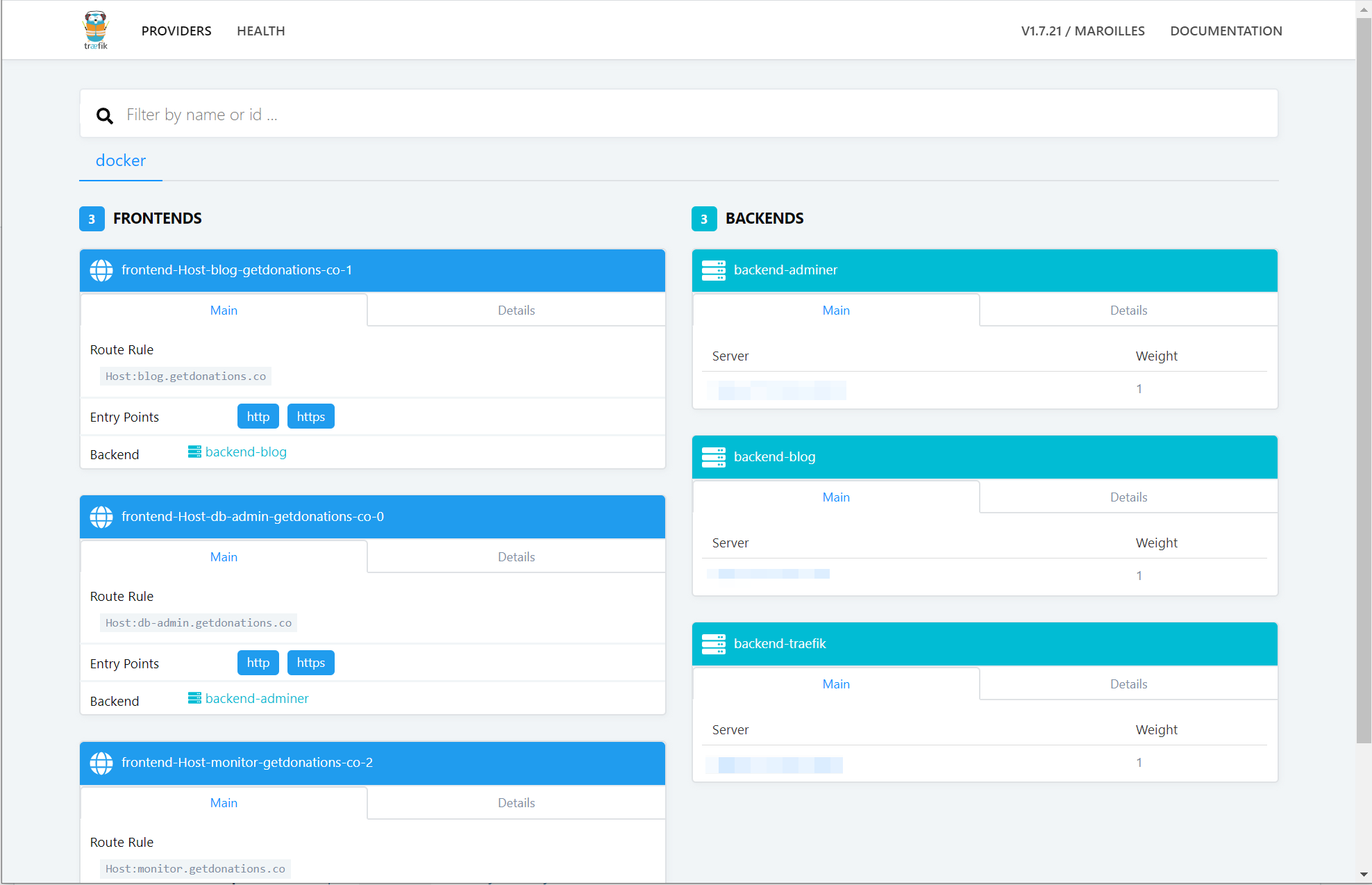
Task: Click https entry point of db-admin frontend
Action: click(x=311, y=663)
